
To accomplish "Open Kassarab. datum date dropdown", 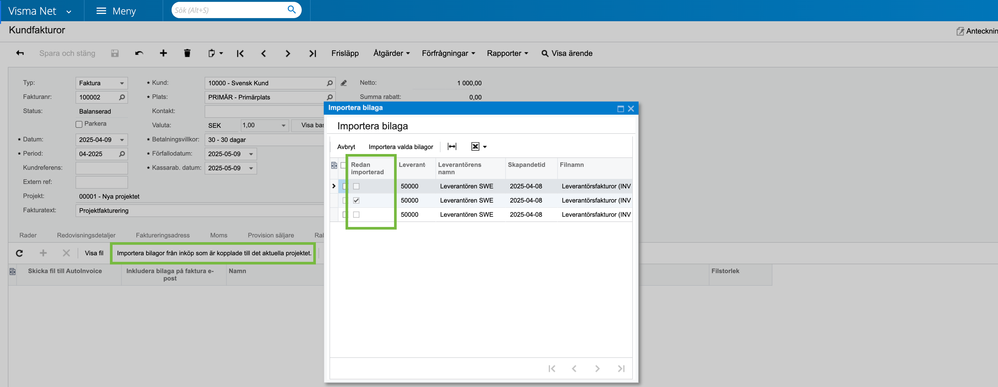I will click(252, 168).
